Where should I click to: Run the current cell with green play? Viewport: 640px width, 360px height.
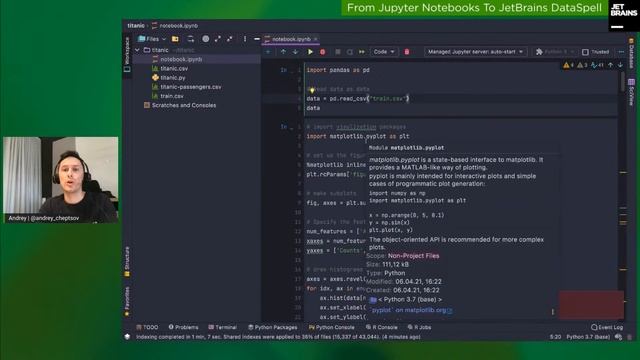310,52
